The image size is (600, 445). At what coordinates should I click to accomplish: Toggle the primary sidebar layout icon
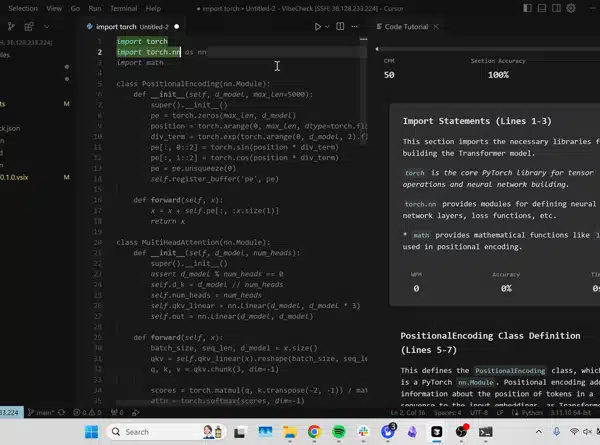[527, 8]
